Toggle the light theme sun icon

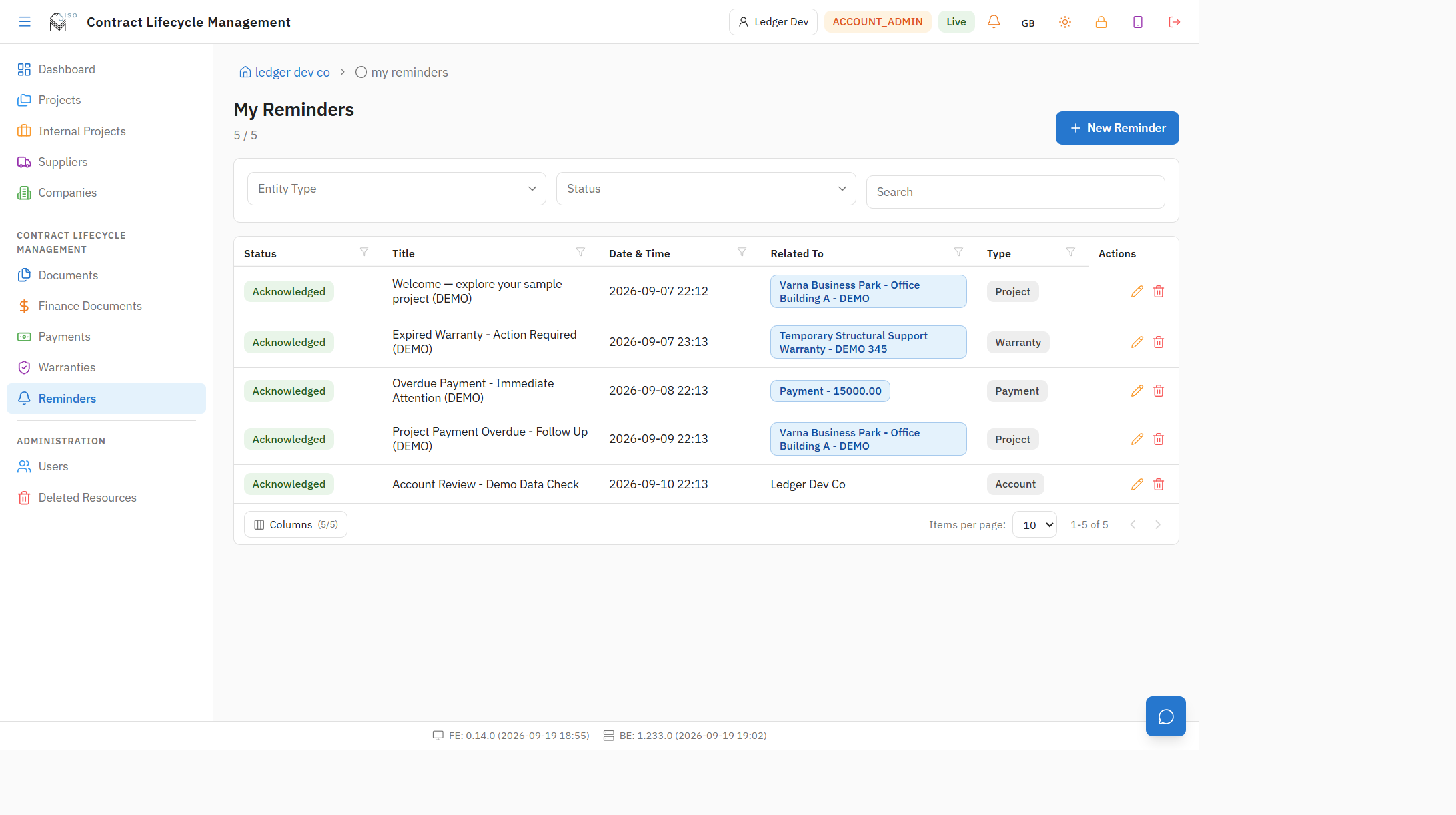[x=1065, y=22]
